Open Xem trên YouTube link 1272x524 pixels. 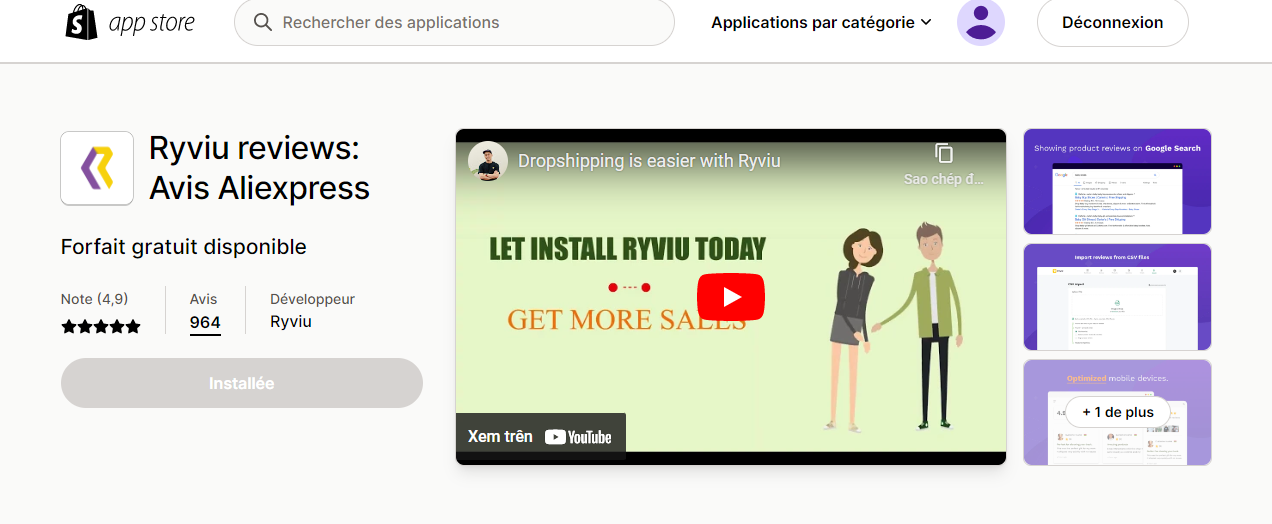point(540,437)
